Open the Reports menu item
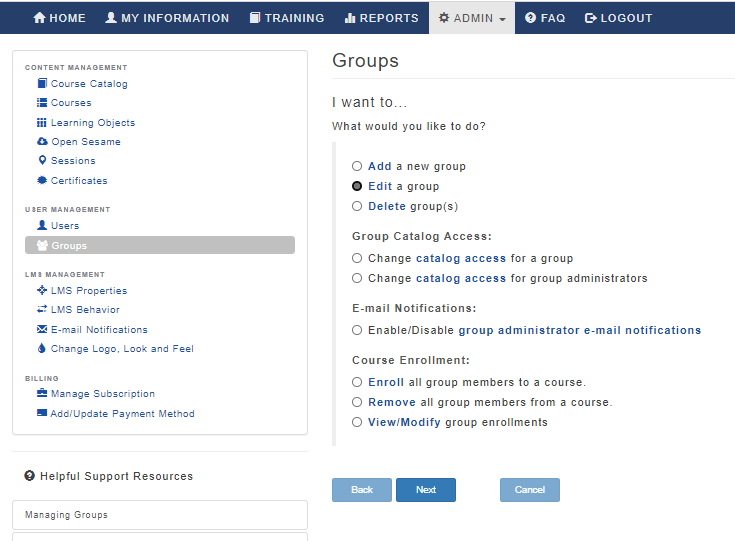 [x=381, y=18]
